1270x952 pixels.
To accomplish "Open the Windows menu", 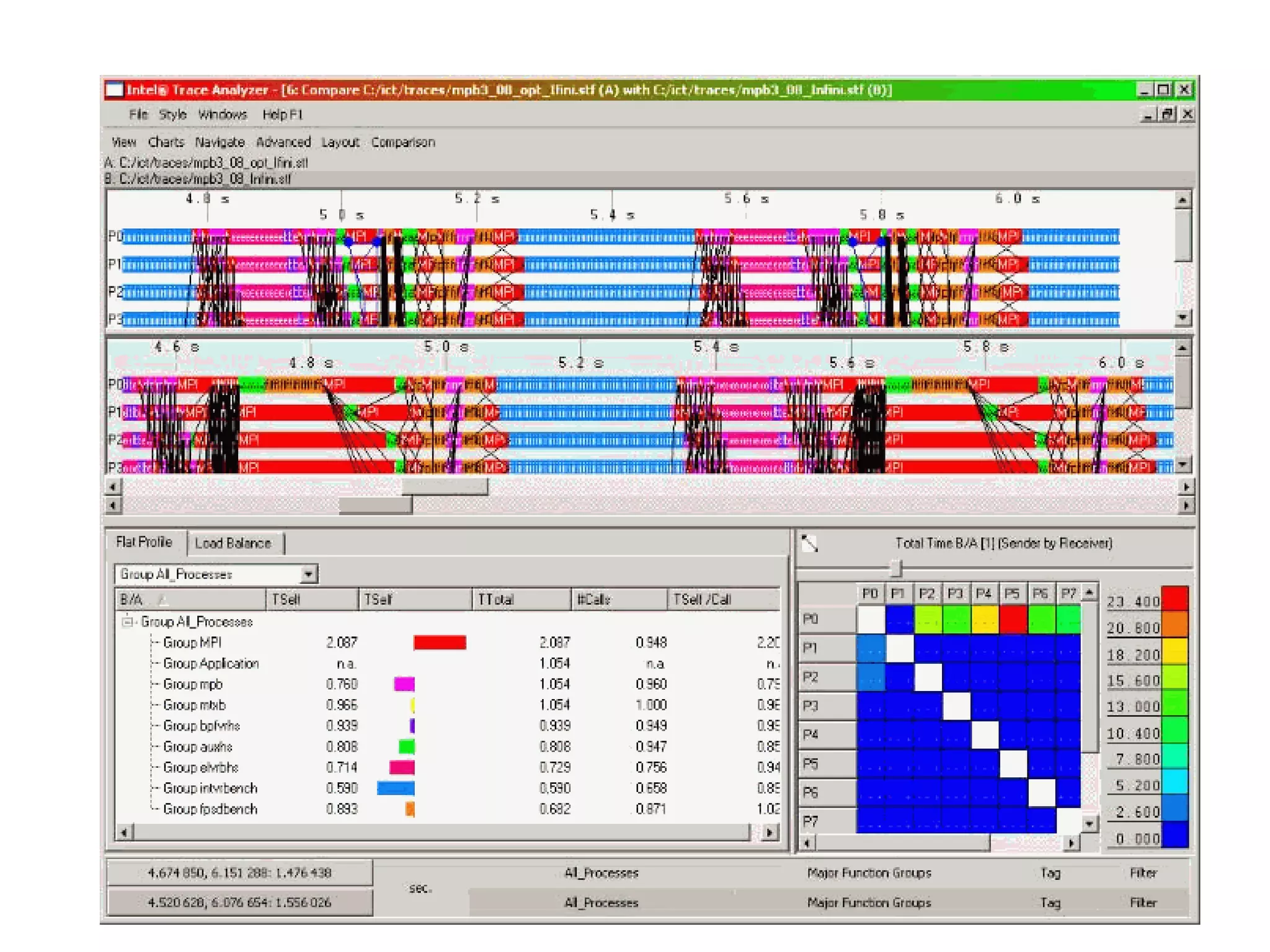I will (223, 115).
